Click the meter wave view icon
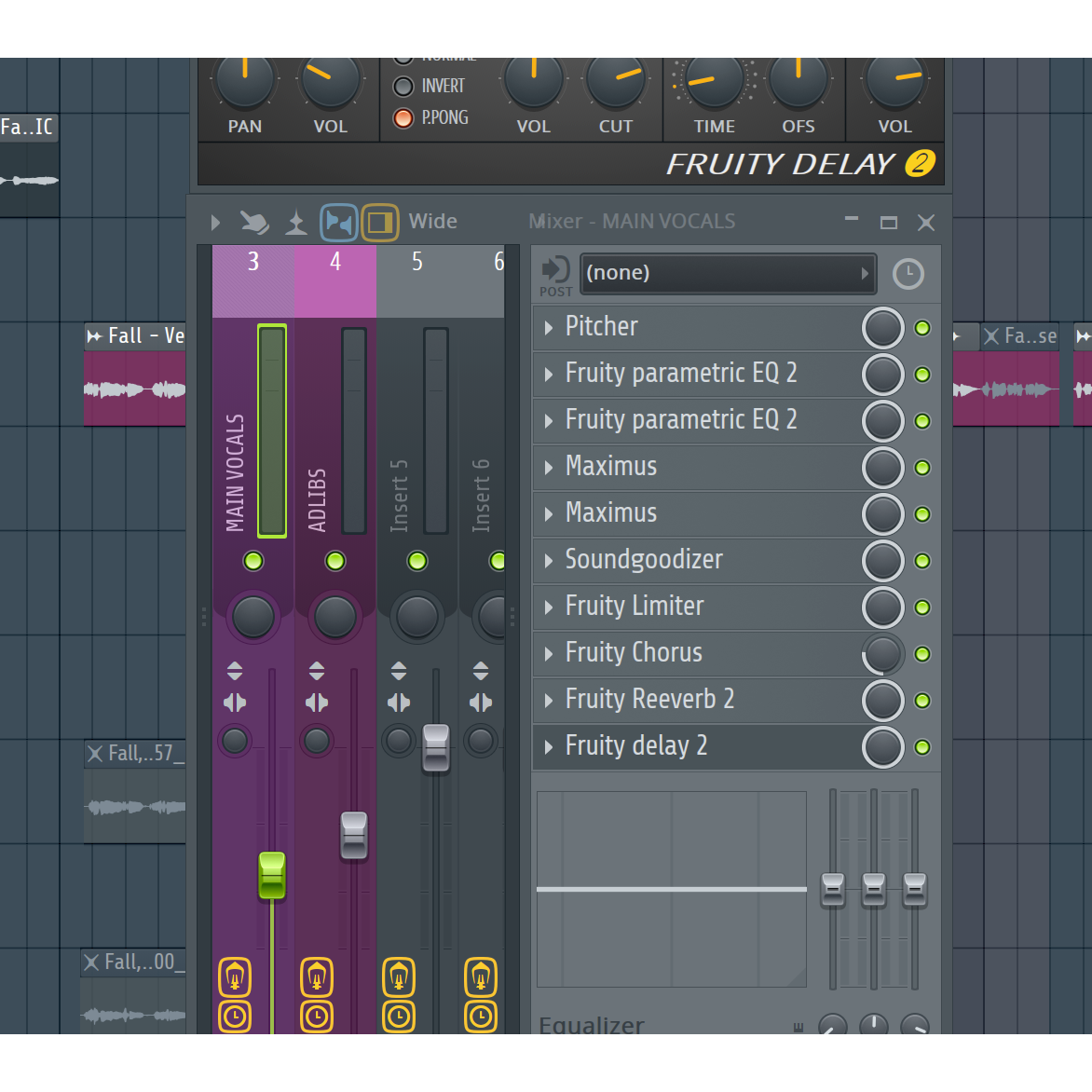The image size is (1092, 1092). pos(296,223)
